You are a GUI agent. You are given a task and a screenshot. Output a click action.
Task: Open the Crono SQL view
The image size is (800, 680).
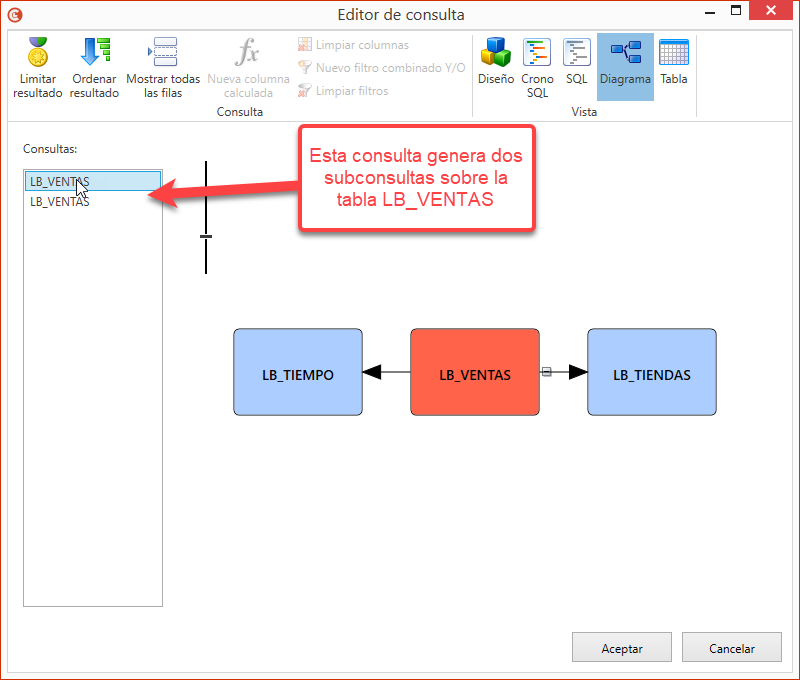pyautogui.click(x=537, y=67)
